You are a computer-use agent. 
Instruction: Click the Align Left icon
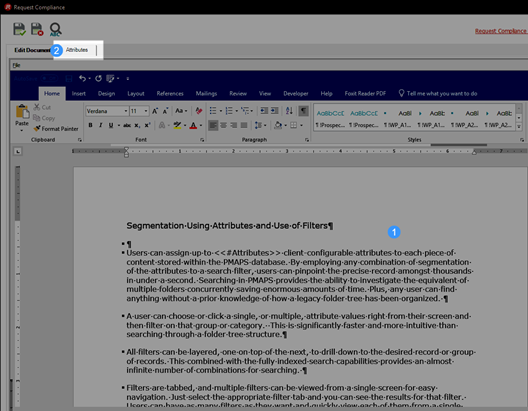(213, 125)
